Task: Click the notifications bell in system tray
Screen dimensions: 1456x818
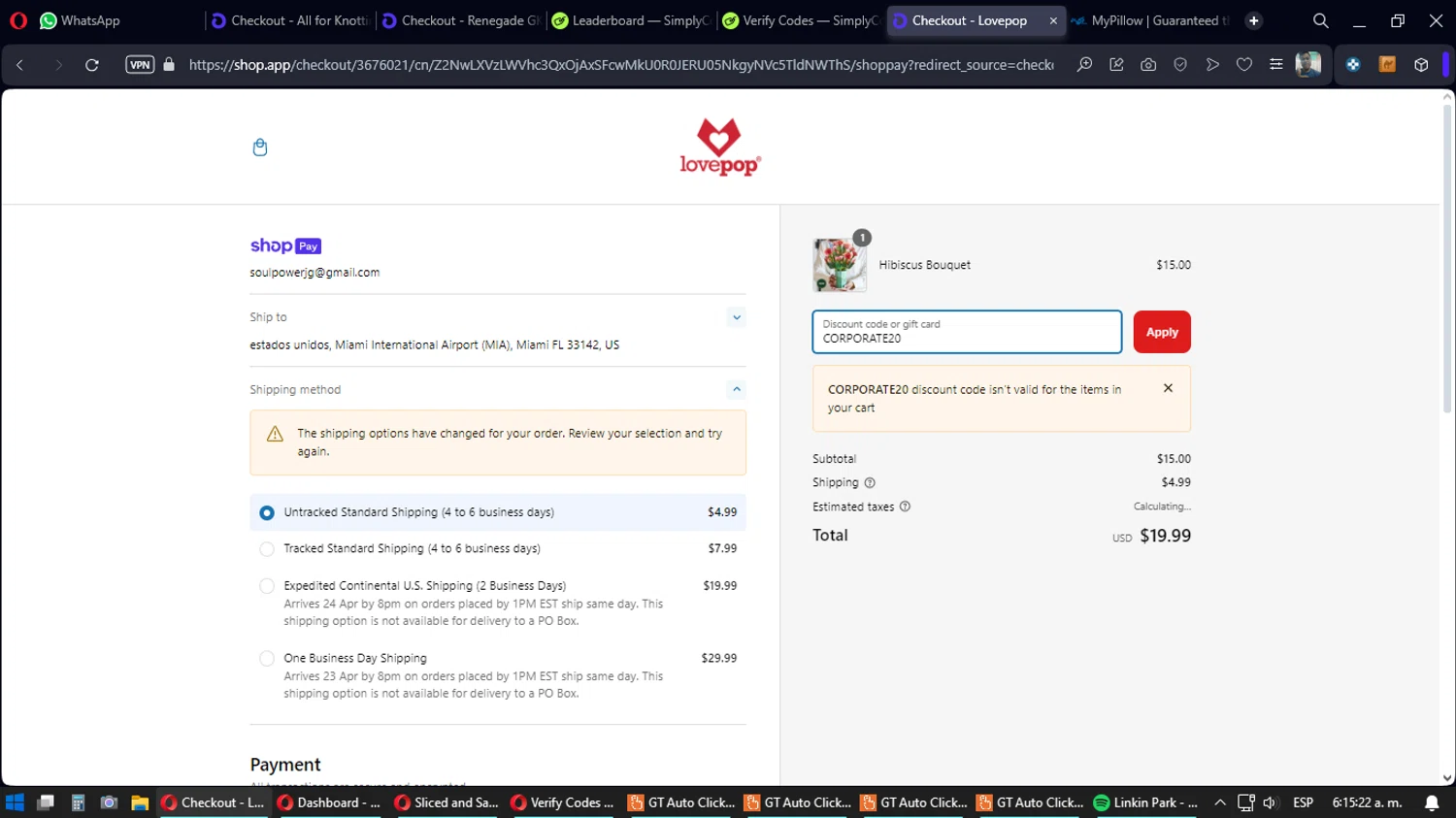Action: [x=1432, y=802]
